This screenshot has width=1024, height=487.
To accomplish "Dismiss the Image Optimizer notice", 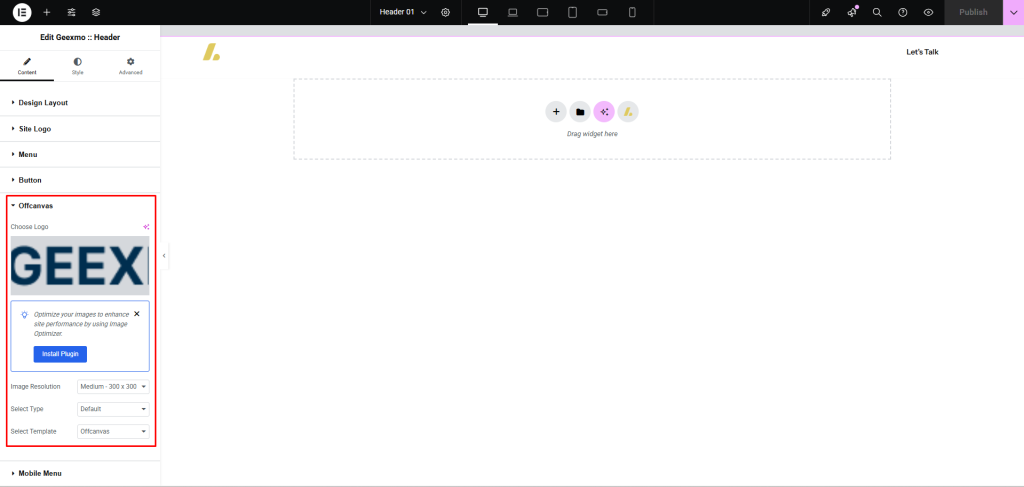I will pos(137,313).
